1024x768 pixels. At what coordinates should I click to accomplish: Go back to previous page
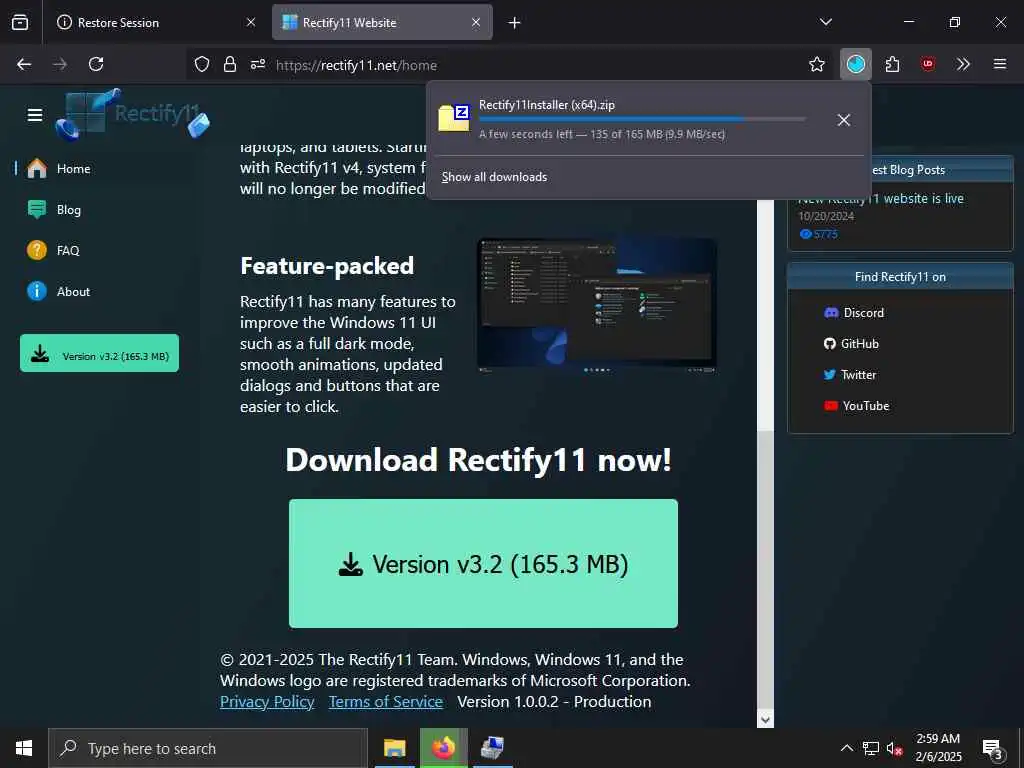point(24,64)
